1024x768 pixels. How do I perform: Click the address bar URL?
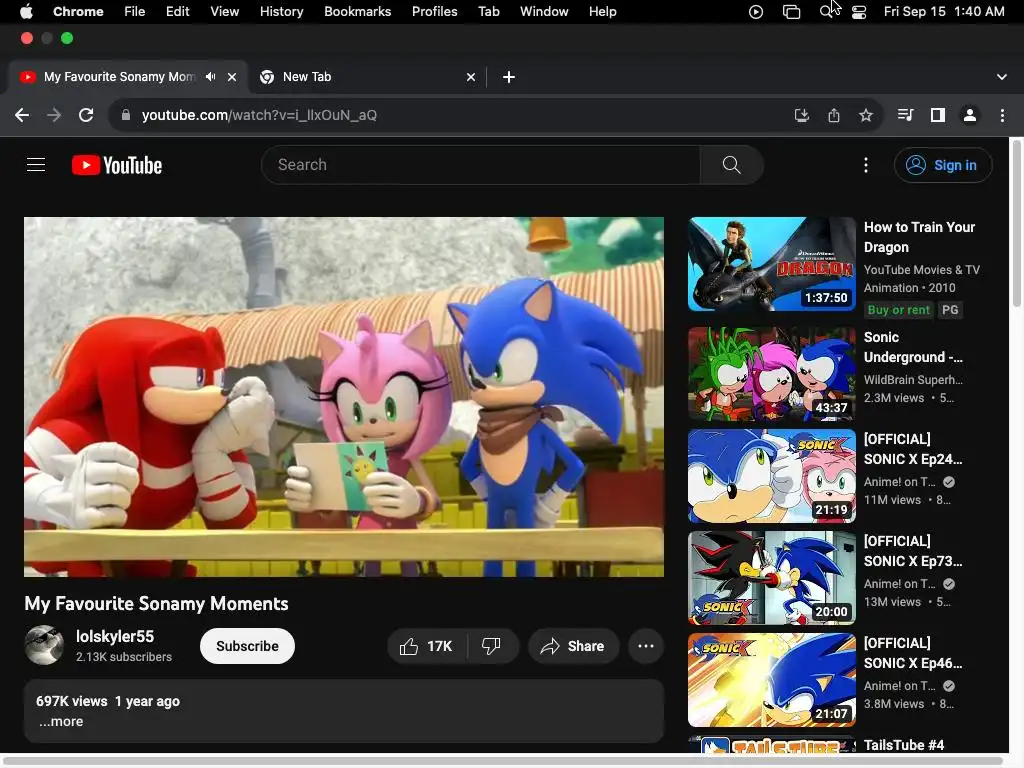[x=259, y=116]
